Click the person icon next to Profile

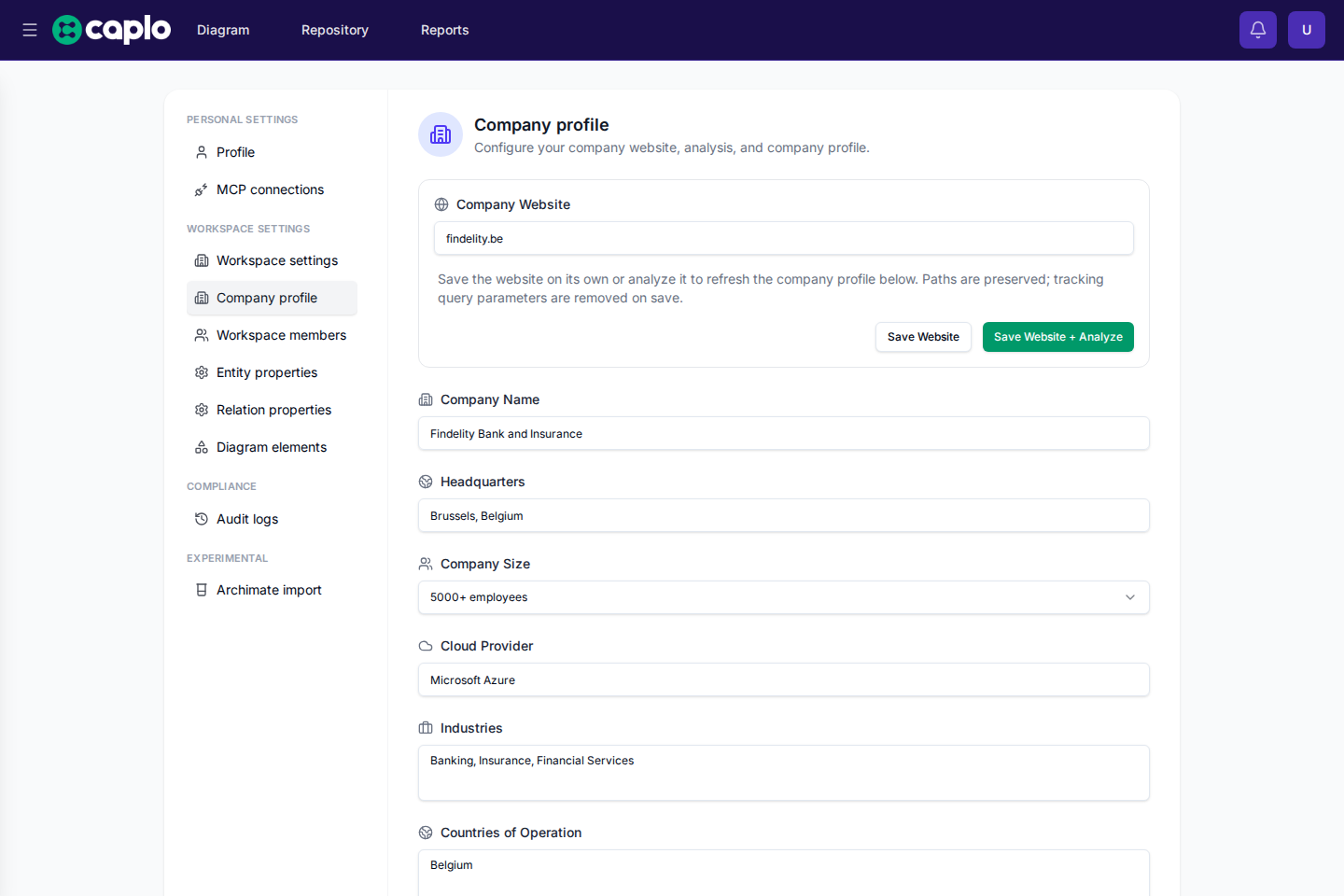tap(202, 152)
